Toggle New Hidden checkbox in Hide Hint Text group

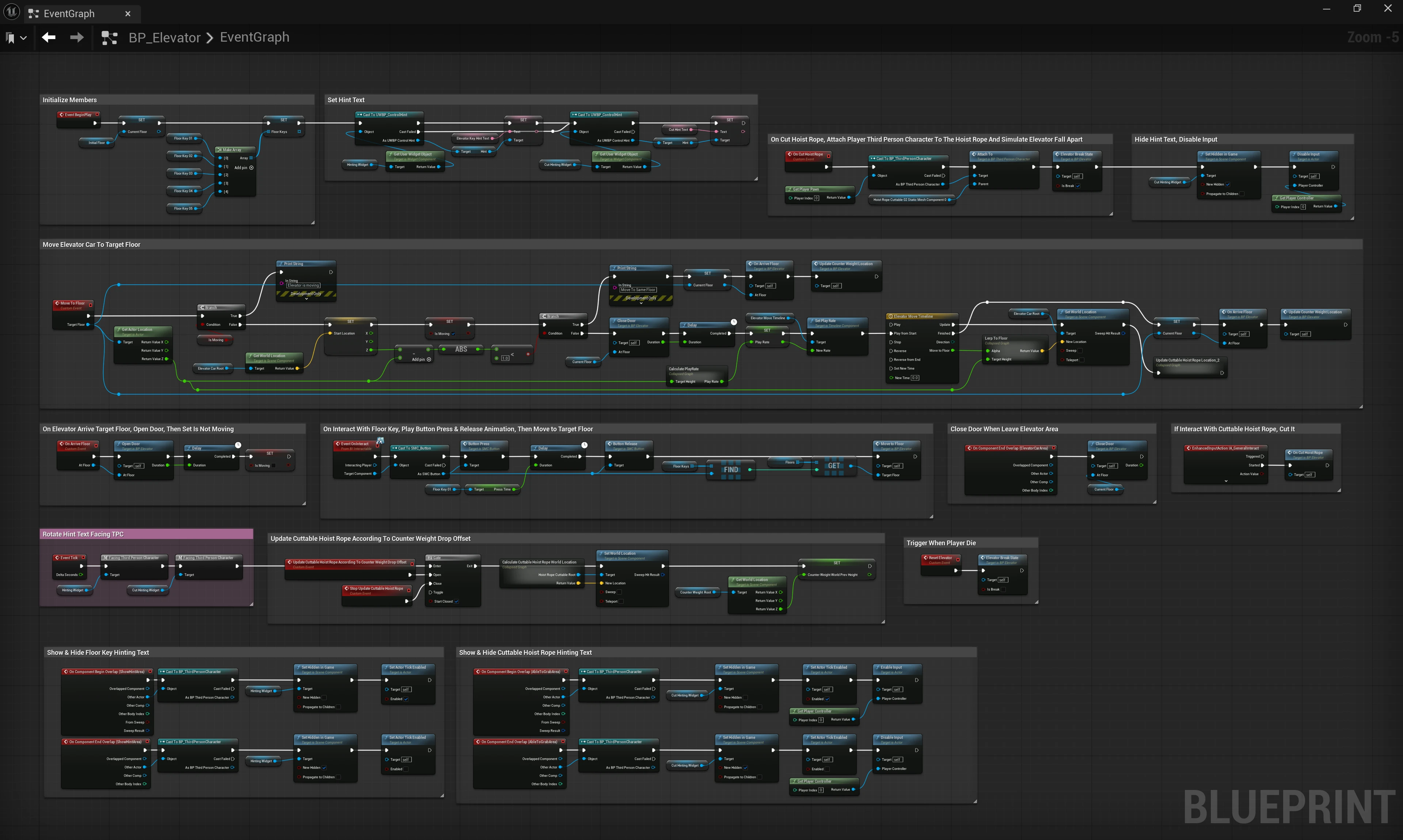click(x=1228, y=184)
